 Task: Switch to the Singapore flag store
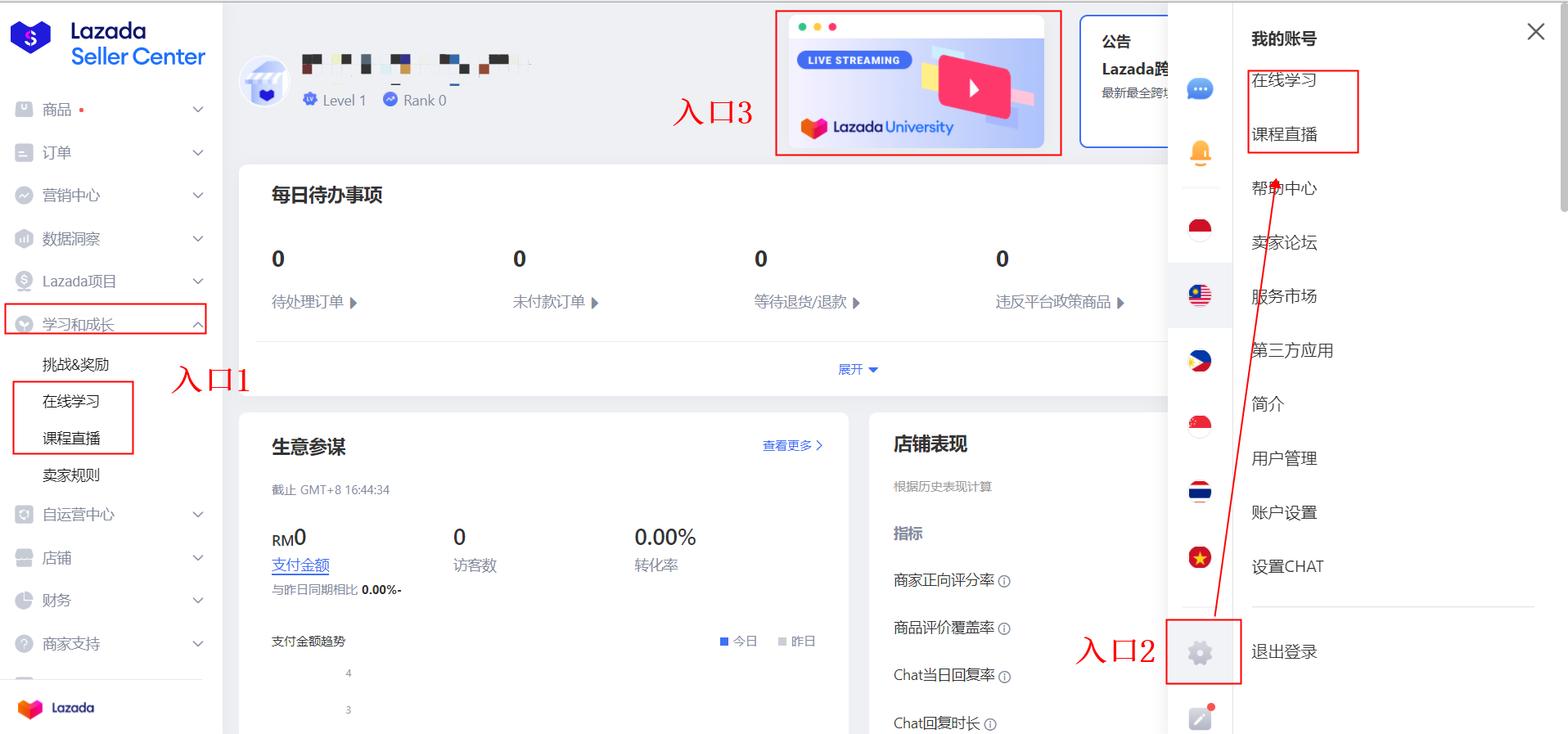click(1200, 425)
